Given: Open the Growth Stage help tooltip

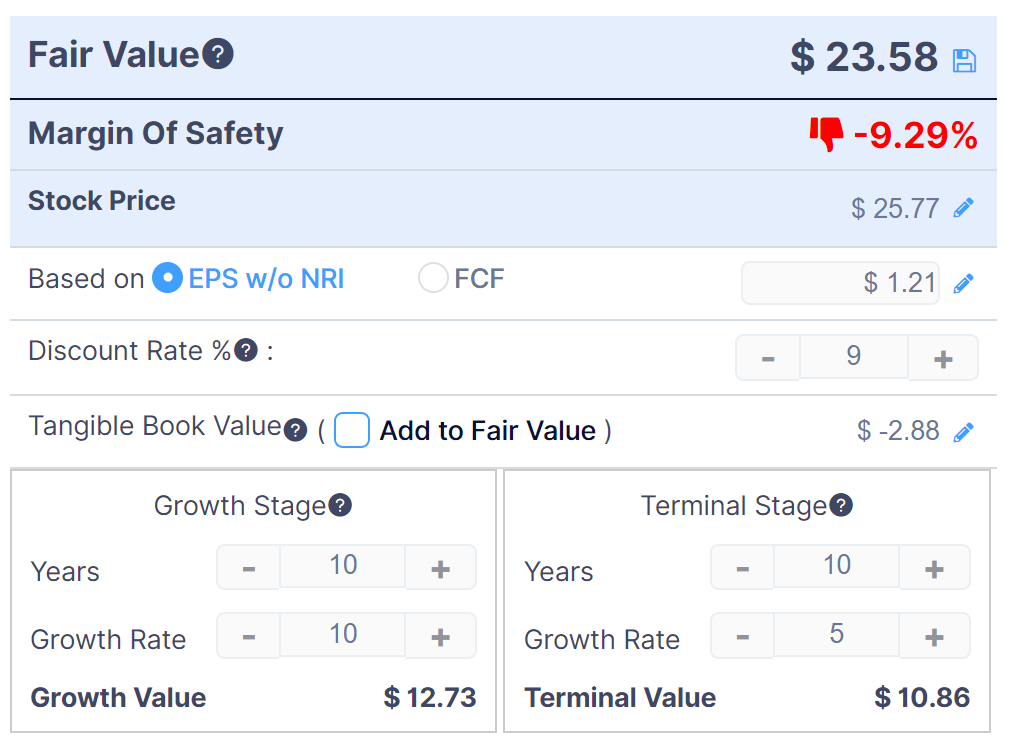Looking at the screenshot, I should 339,506.
